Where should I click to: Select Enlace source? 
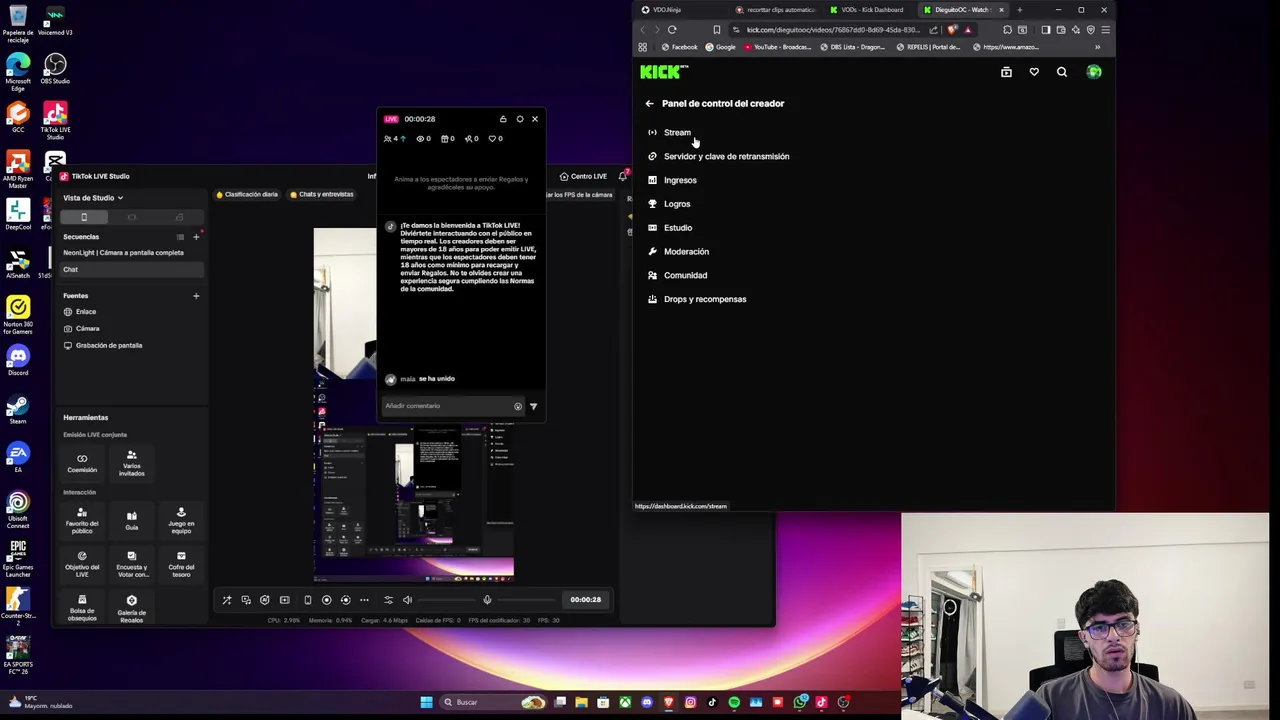click(x=80, y=312)
